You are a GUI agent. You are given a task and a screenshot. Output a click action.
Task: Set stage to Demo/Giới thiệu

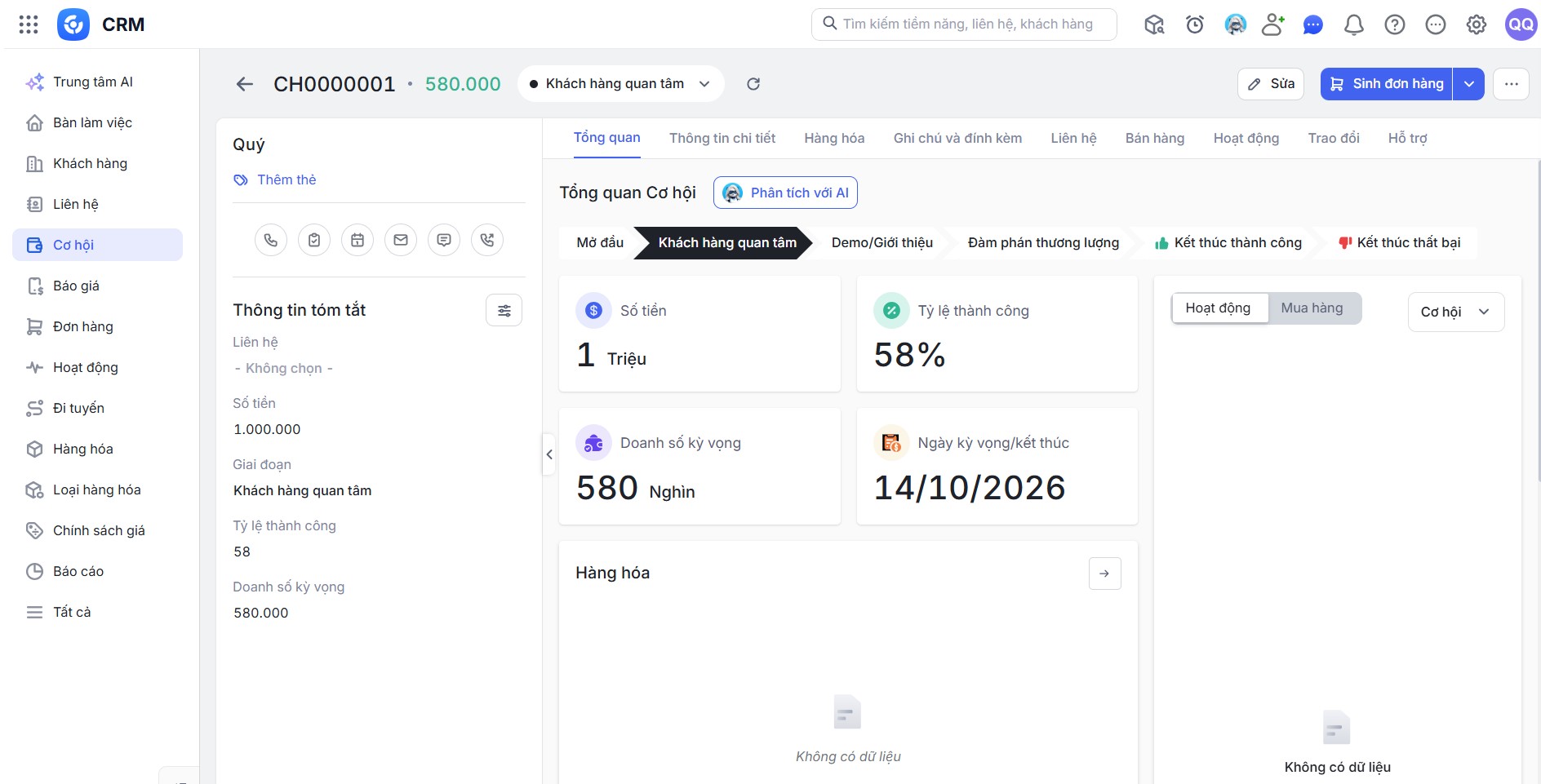[882, 243]
